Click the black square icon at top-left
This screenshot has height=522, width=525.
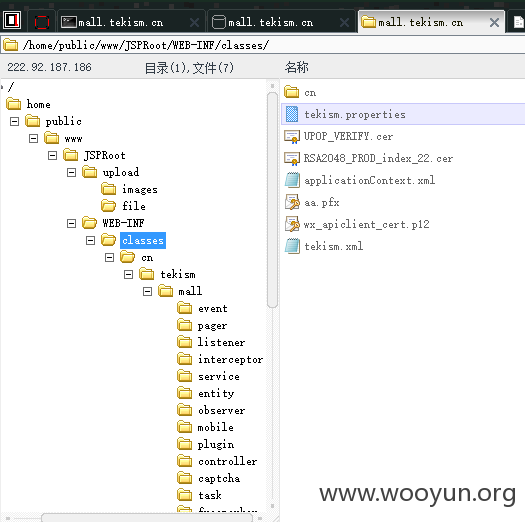(x=12, y=20)
